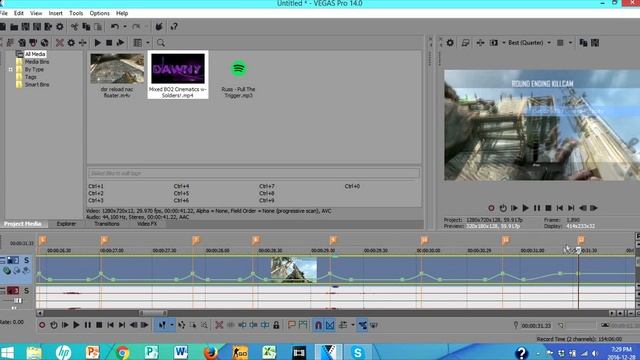Screen dimensions: 640x360
Task: Open the Tools menu
Action: click(76, 13)
